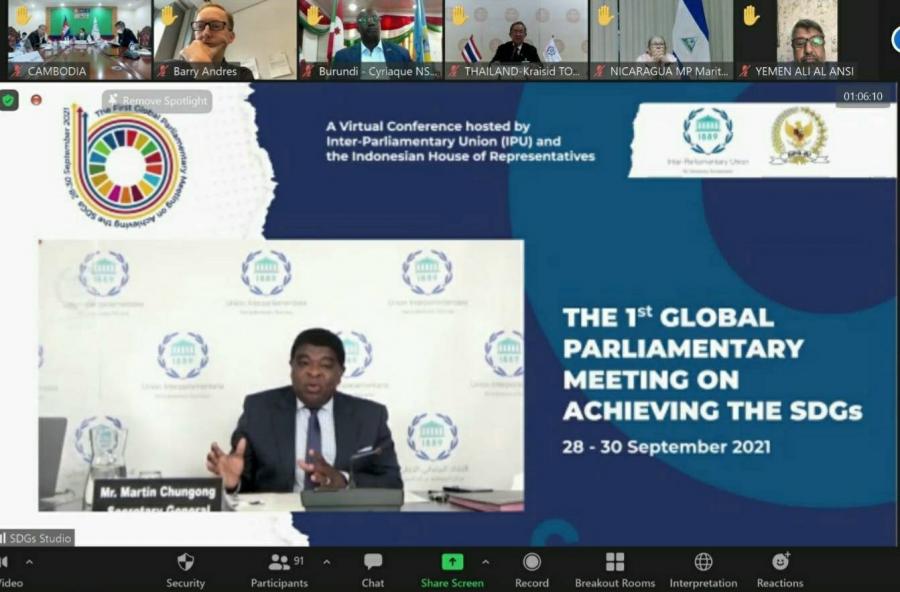Select the THAILAND-Kraisid participant thumbnail
Image resolution: width=900 pixels, height=592 pixels.
pyautogui.click(x=515, y=40)
